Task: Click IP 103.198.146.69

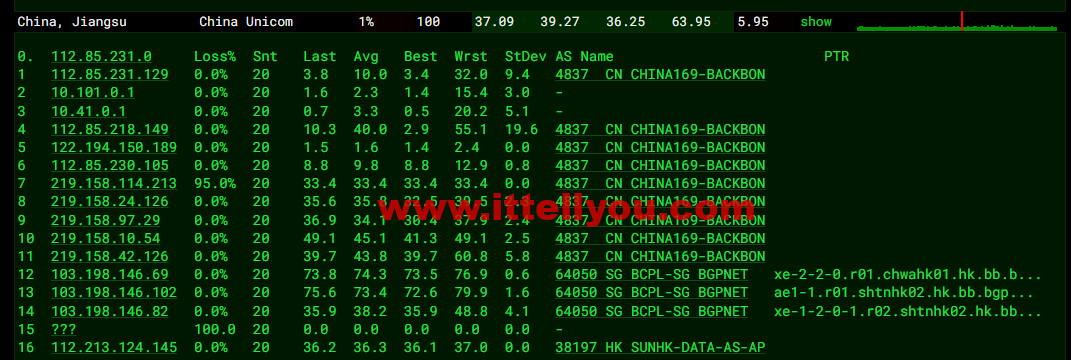Action: click(109, 275)
